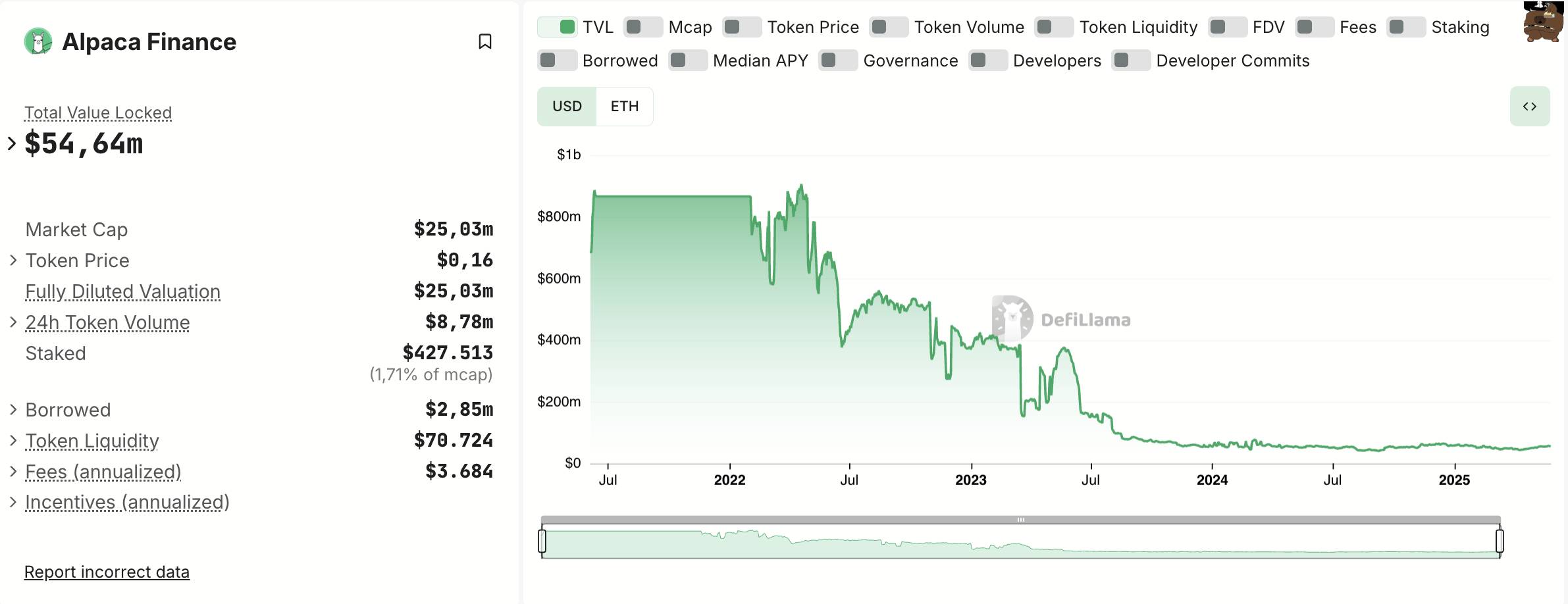
Task: Turn on the Token Price toggle
Action: [742, 27]
